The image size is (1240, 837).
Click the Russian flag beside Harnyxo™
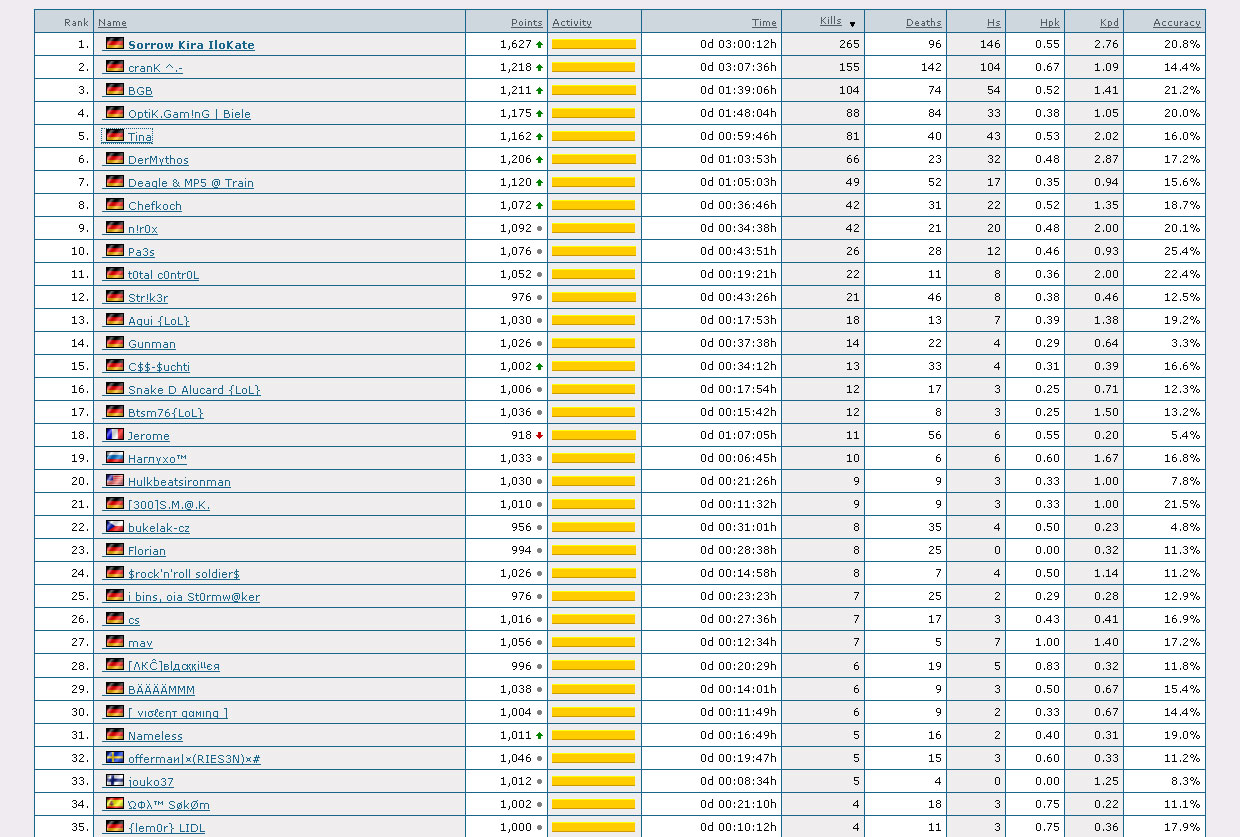pos(114,458)
